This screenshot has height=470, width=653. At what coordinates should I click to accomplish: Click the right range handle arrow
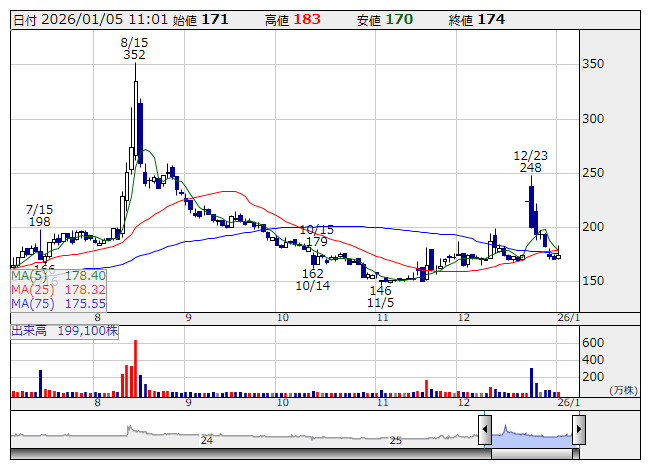(578, 431)
